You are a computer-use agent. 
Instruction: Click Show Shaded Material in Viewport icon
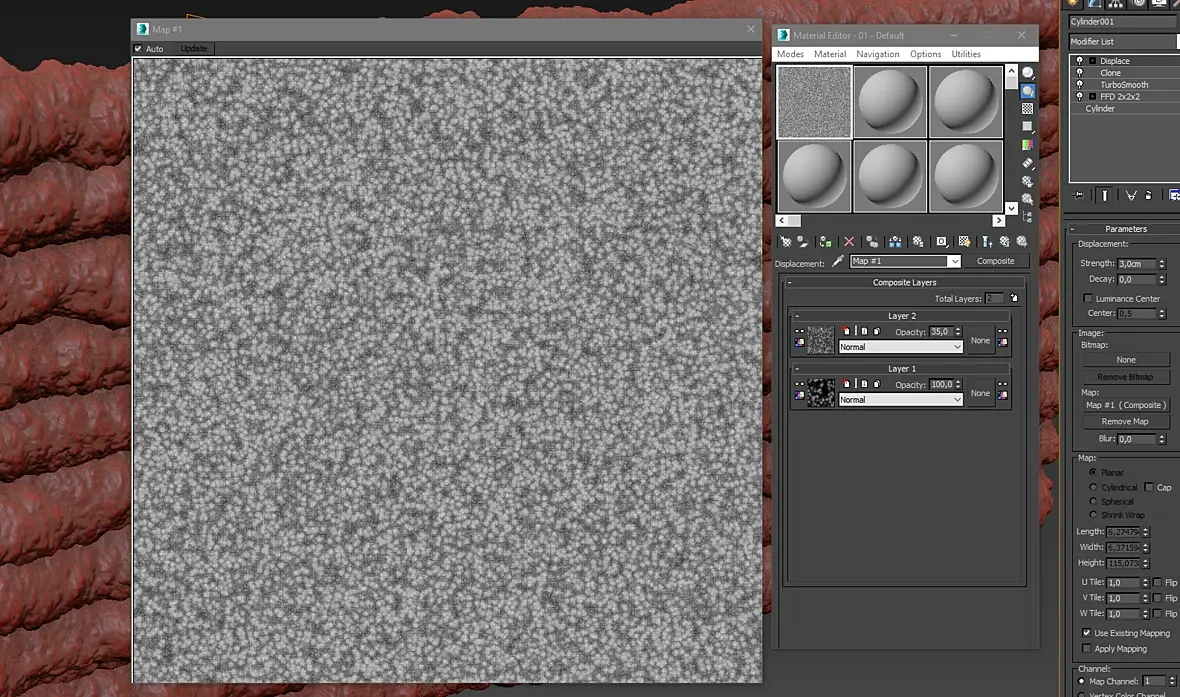pos(964,242)
